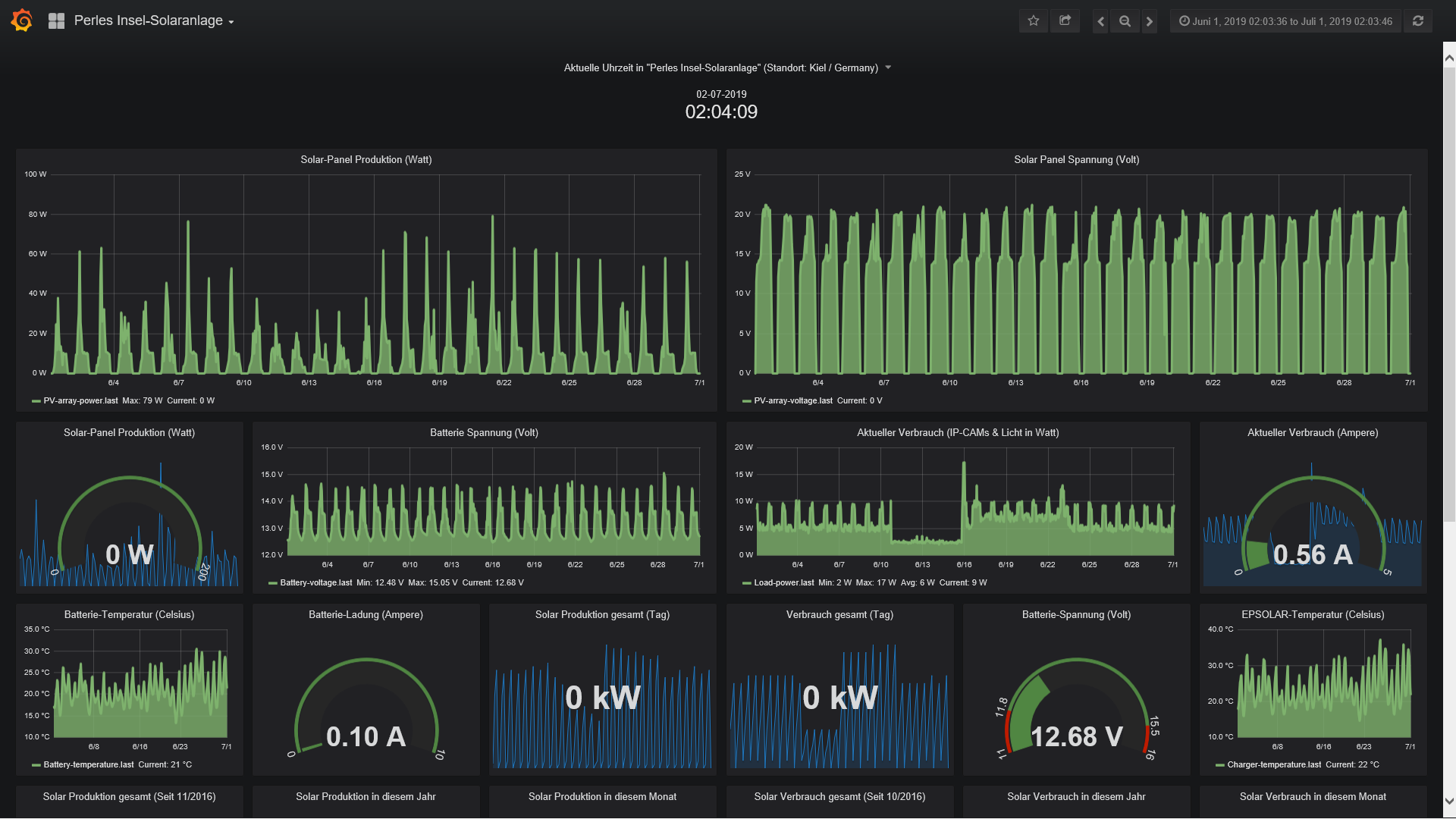Toggle Battery-voltage.last legend series
The image size is (1456, 819).
click(315, 583)
